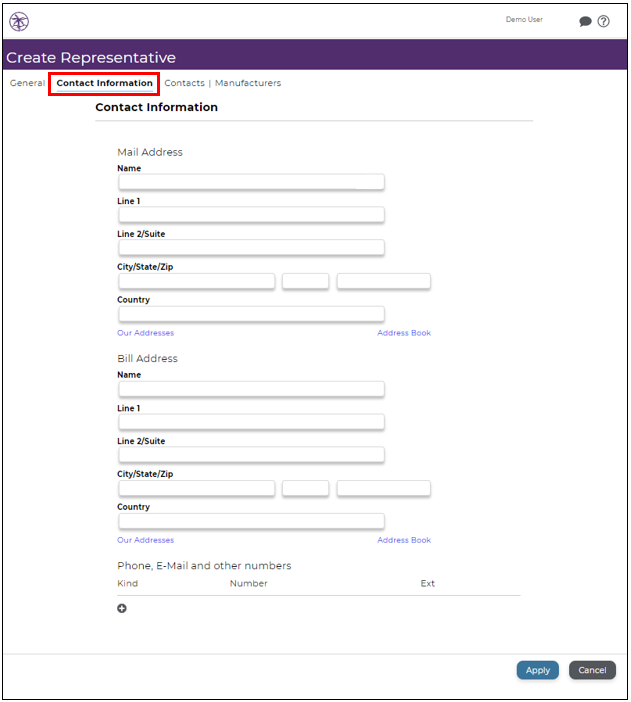631x702 pixels.
Task: Click Bill Address Line 2/Suite field
Action: coord(251,454)
